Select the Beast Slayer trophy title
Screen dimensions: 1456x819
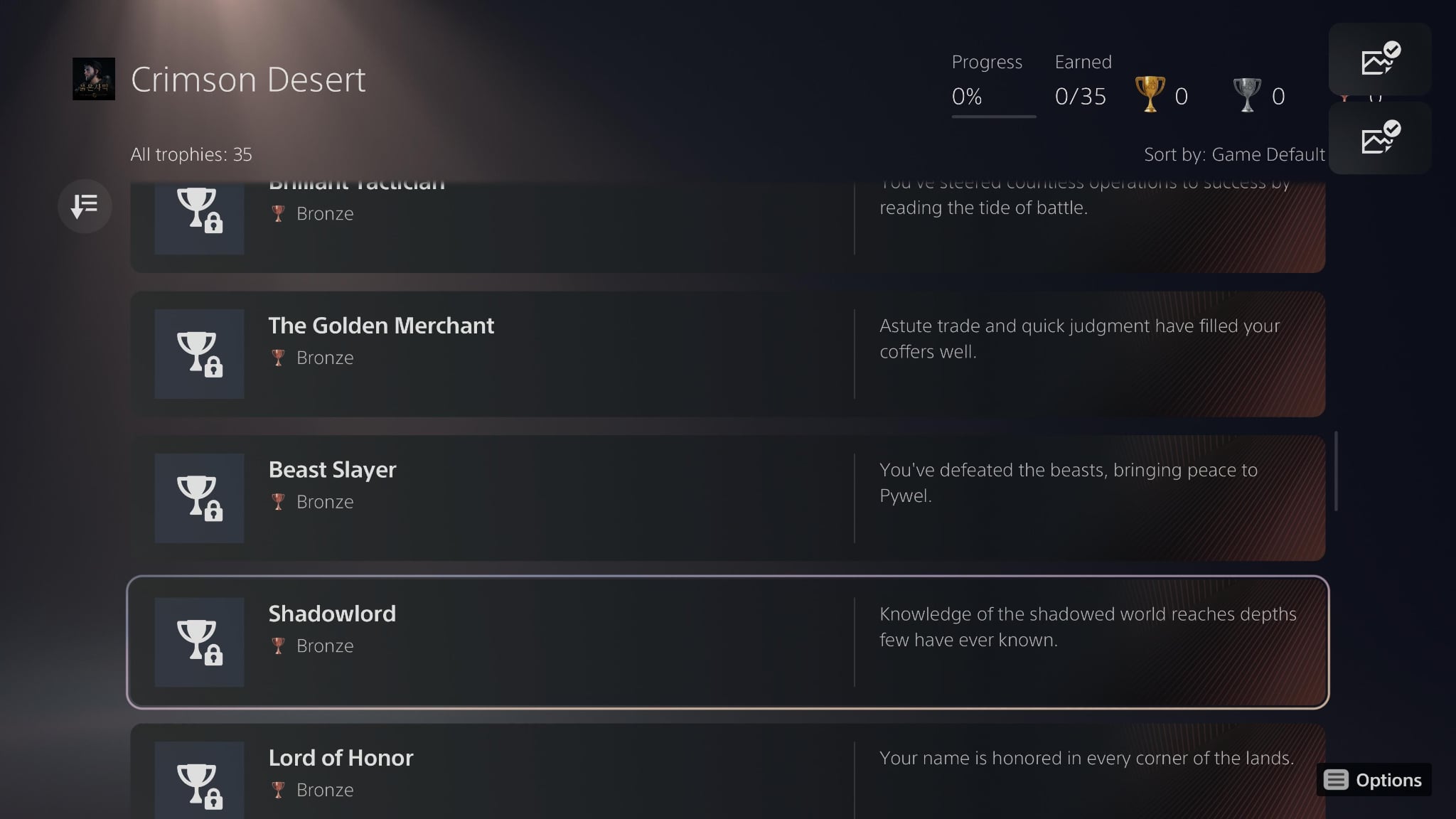coord(332,470)
